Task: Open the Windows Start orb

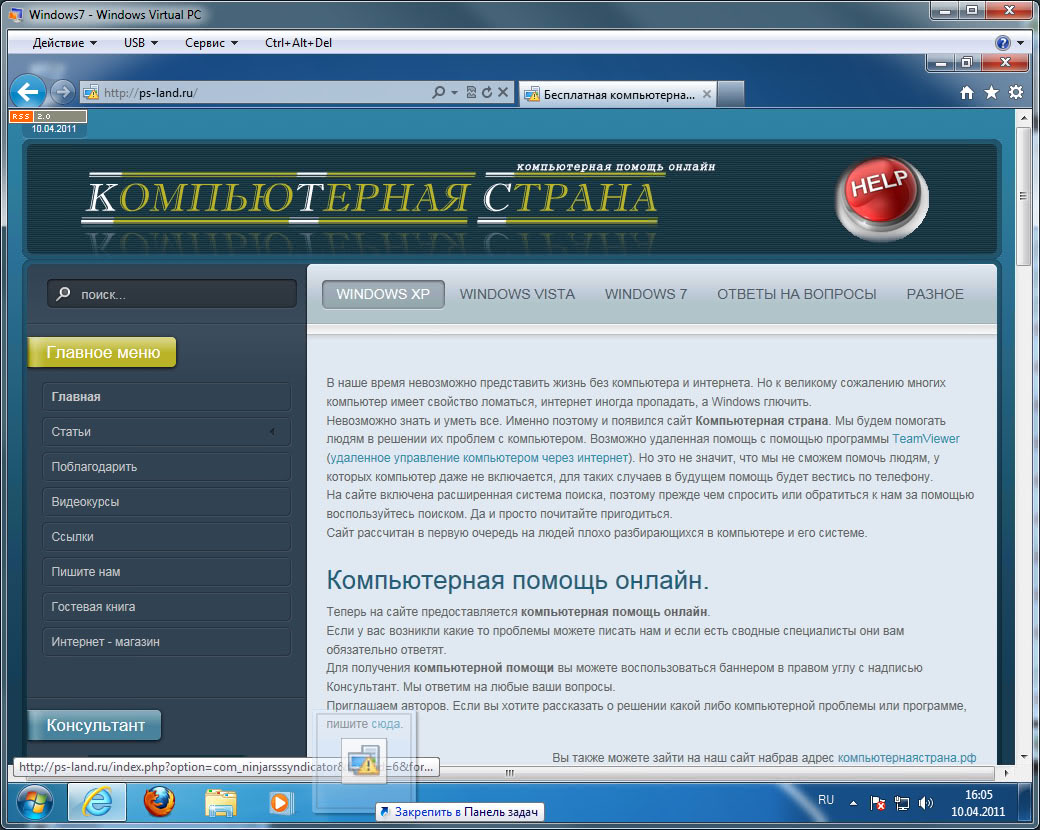Action: pos(34,803)
